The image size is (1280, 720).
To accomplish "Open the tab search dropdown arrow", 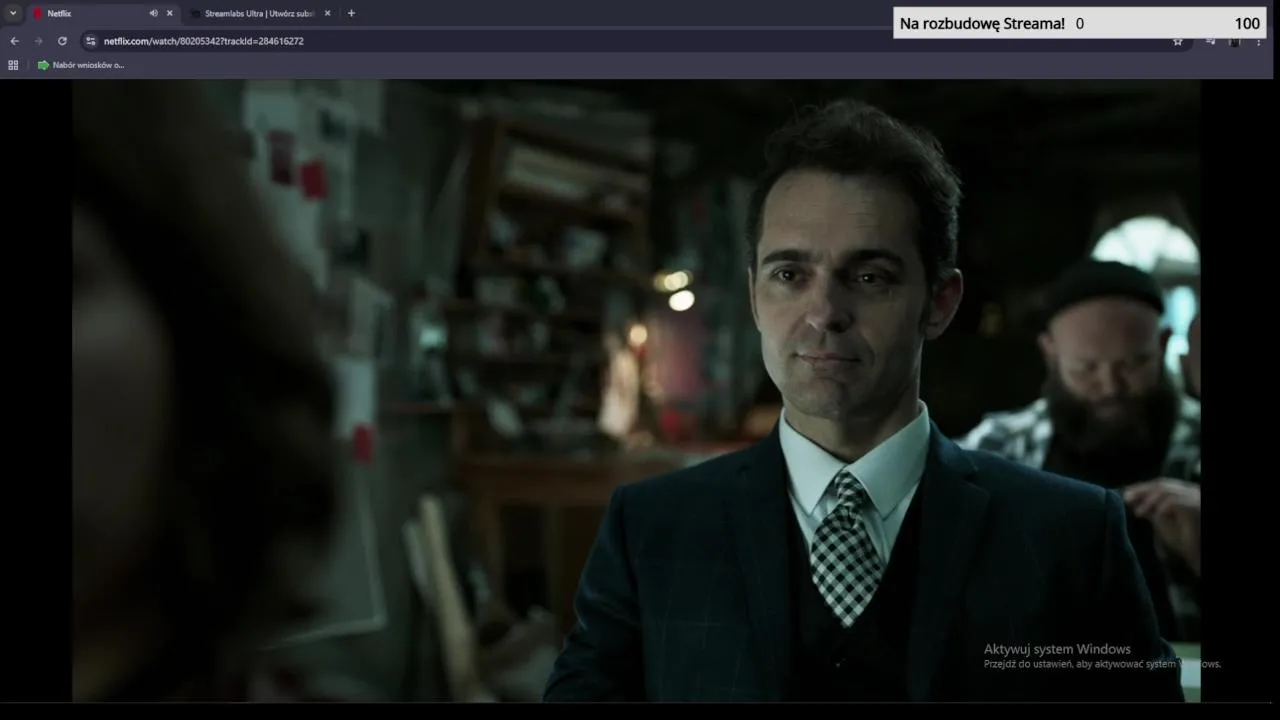I will (13, 13).
